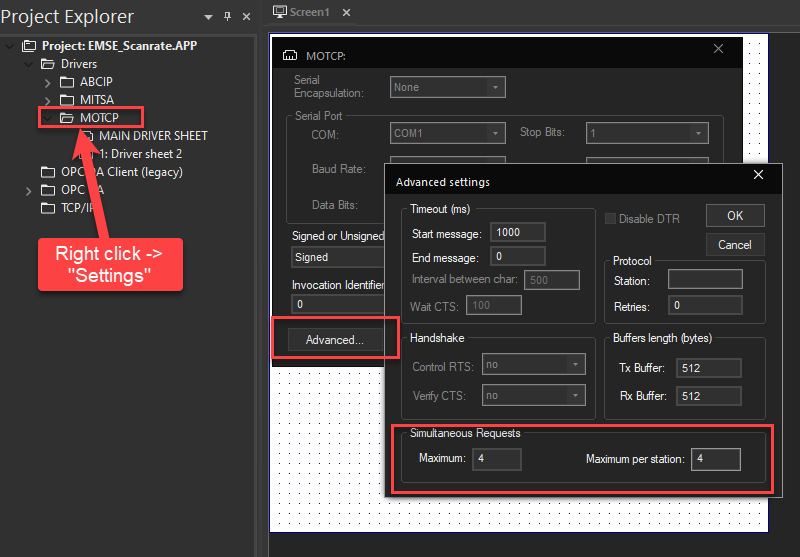This screenshot has width=800, height=557.
Task: Toggle the Disable DTR checkbox
Action: [x=610, y=219]
